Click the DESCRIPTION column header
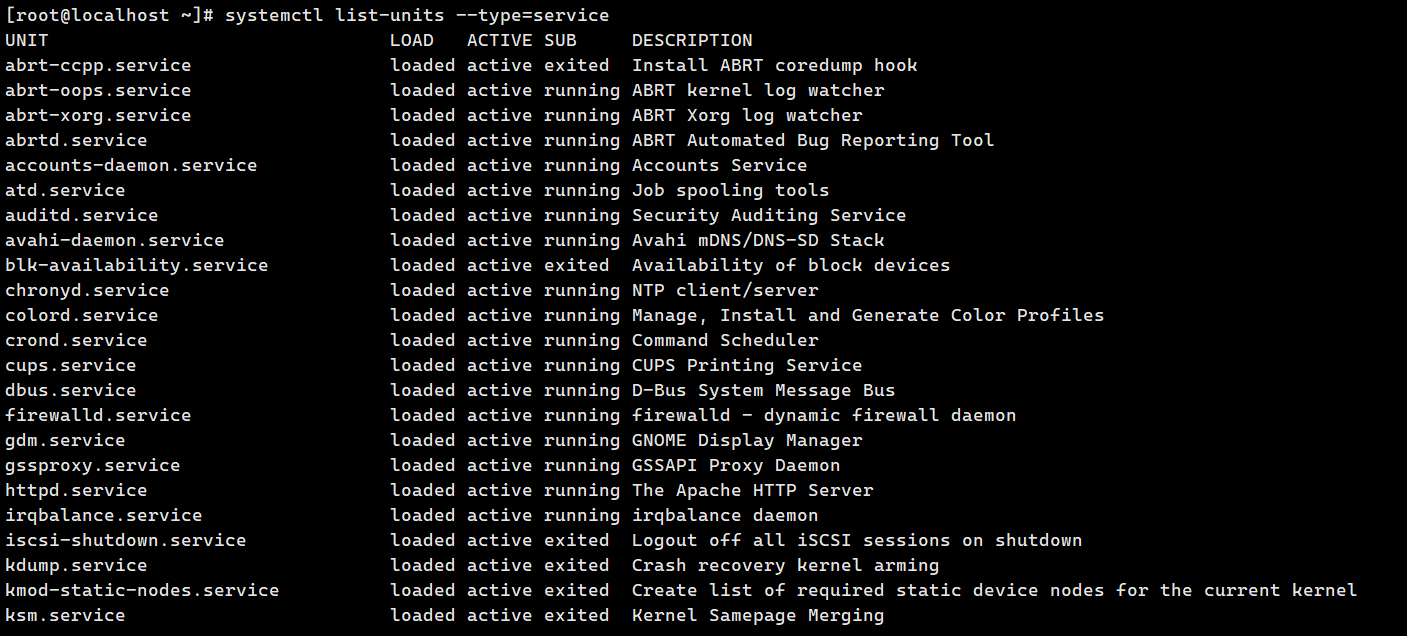Screen dimensions: 1407x636 [692, 40]
